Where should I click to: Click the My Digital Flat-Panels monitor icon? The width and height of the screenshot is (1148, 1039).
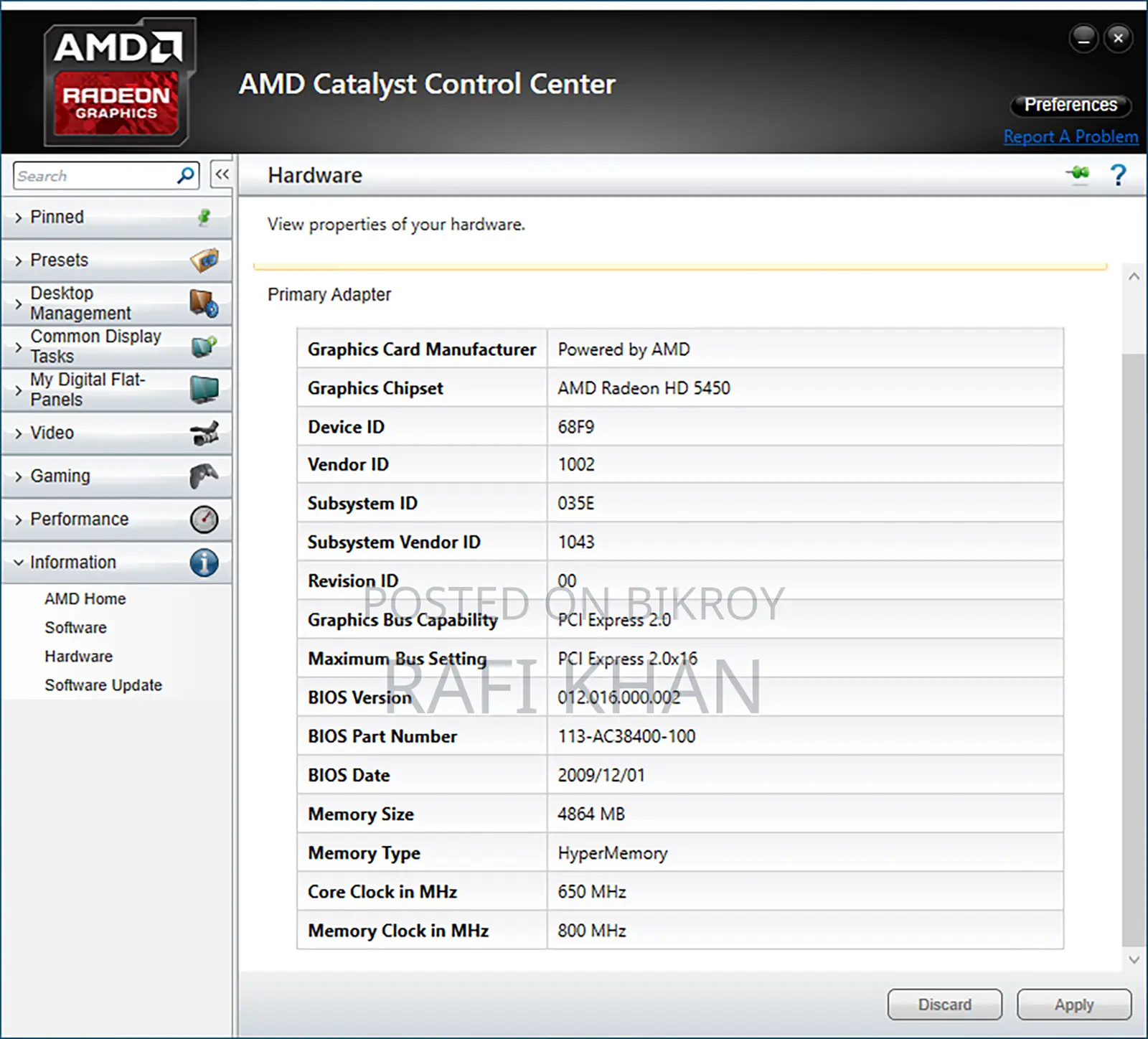(204, 390)
